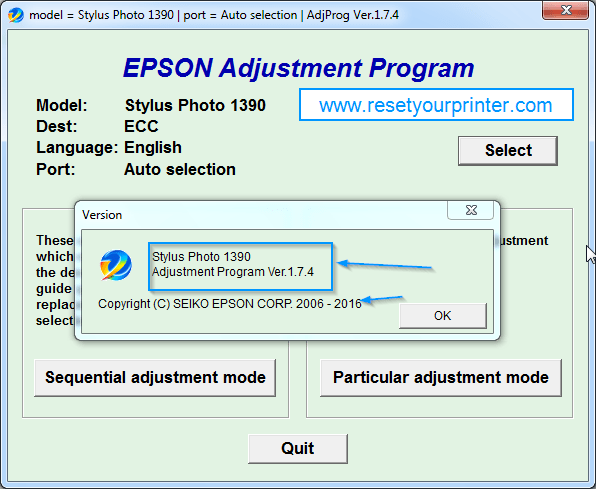Screen dimensions: 596x489
Task: Click the 'Stylus Photo 1390' model value
Action: click(x=195, y=105)
